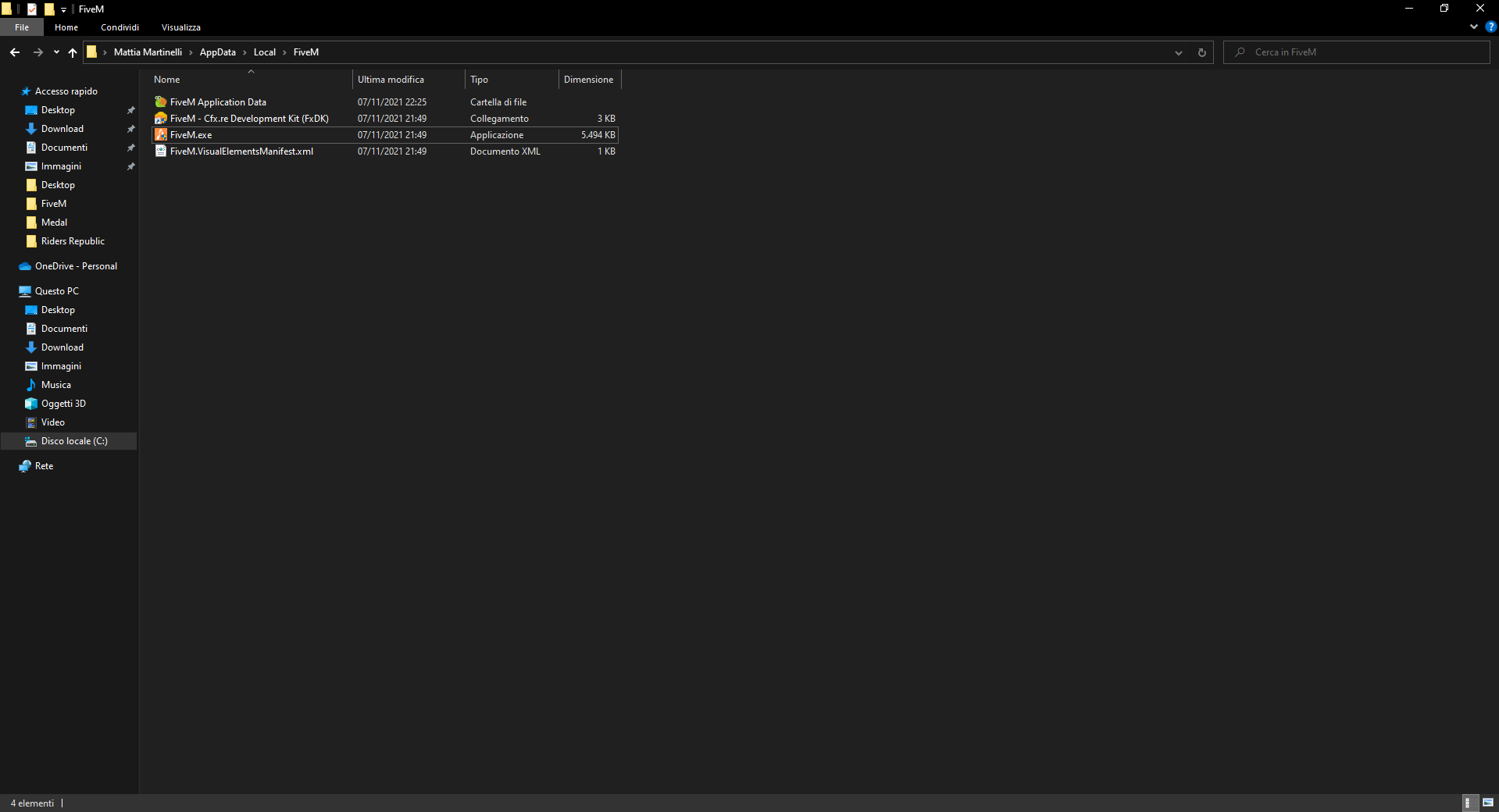
Task: Open Disco locale (C:) drive
Action: (x=69, y=441)
